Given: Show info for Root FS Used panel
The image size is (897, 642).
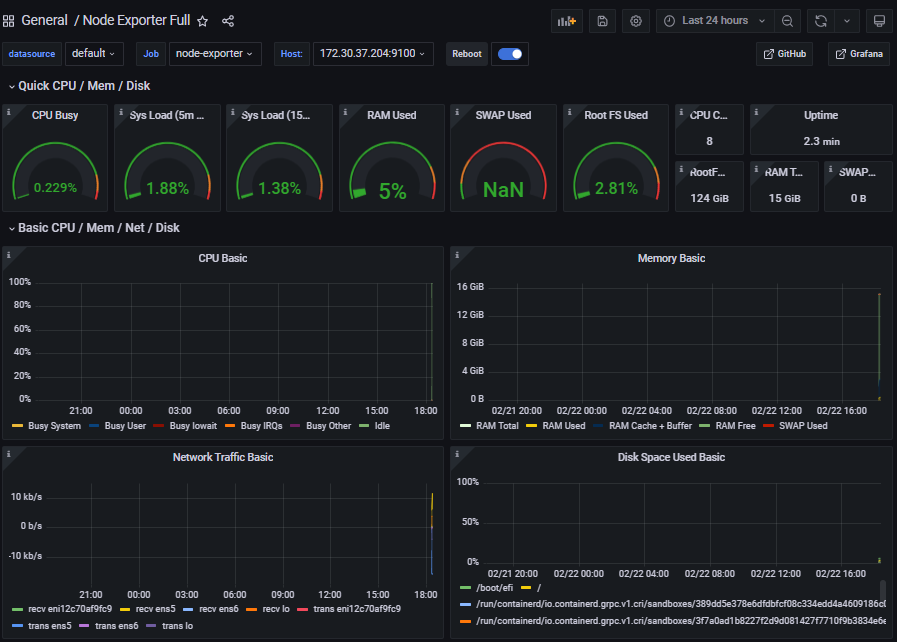Looking at the screenshot, I should (x=569, y=112).
